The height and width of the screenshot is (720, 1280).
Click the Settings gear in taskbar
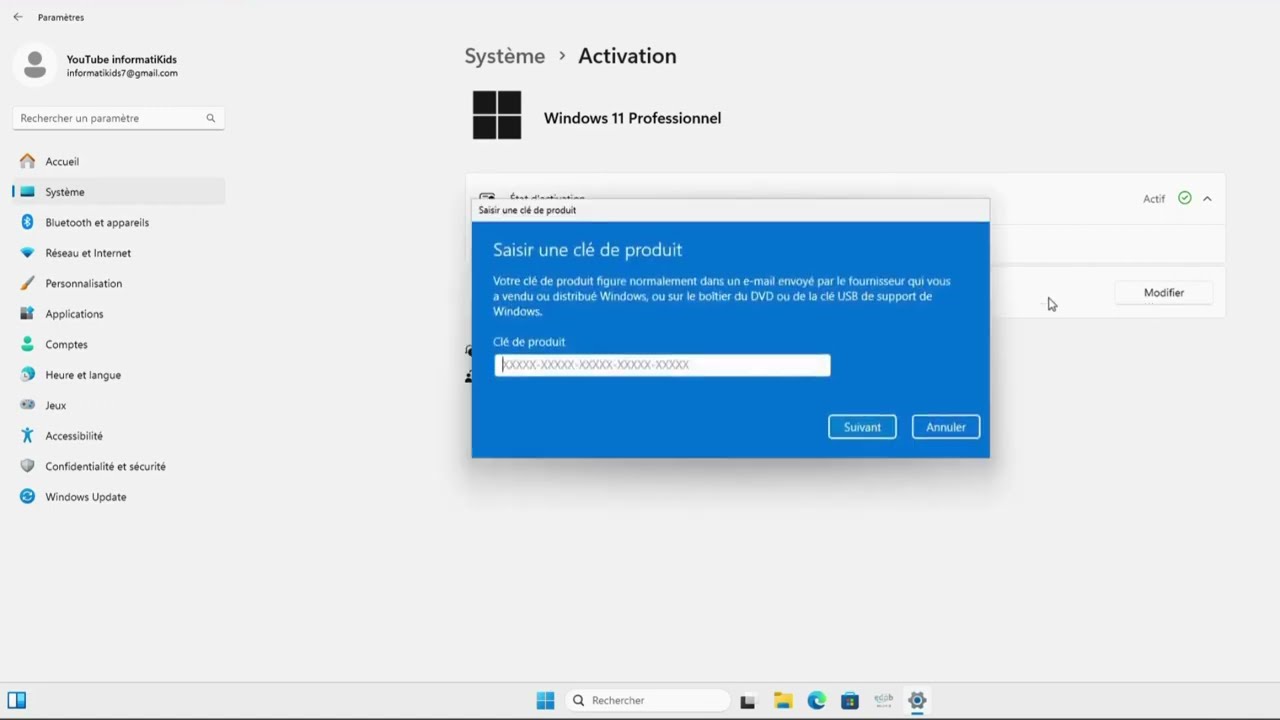point(917,701)
